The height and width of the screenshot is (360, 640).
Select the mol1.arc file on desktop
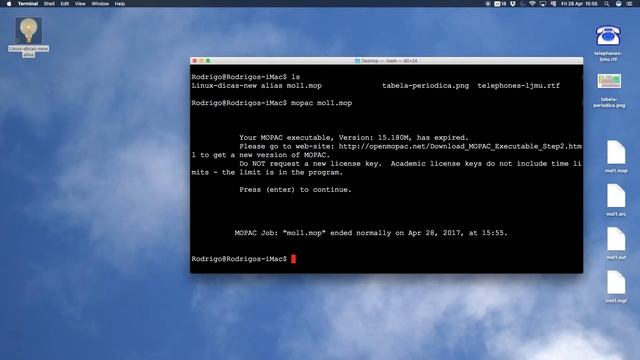coord(616,196)
